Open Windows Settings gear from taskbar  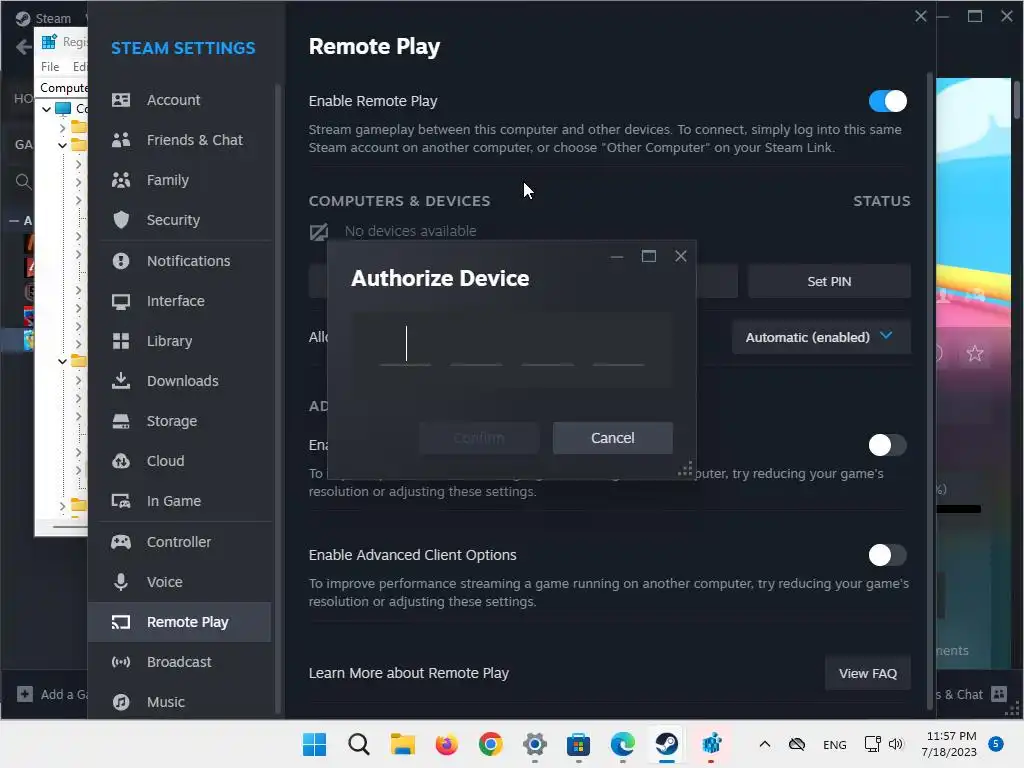[x=535, y=744]
